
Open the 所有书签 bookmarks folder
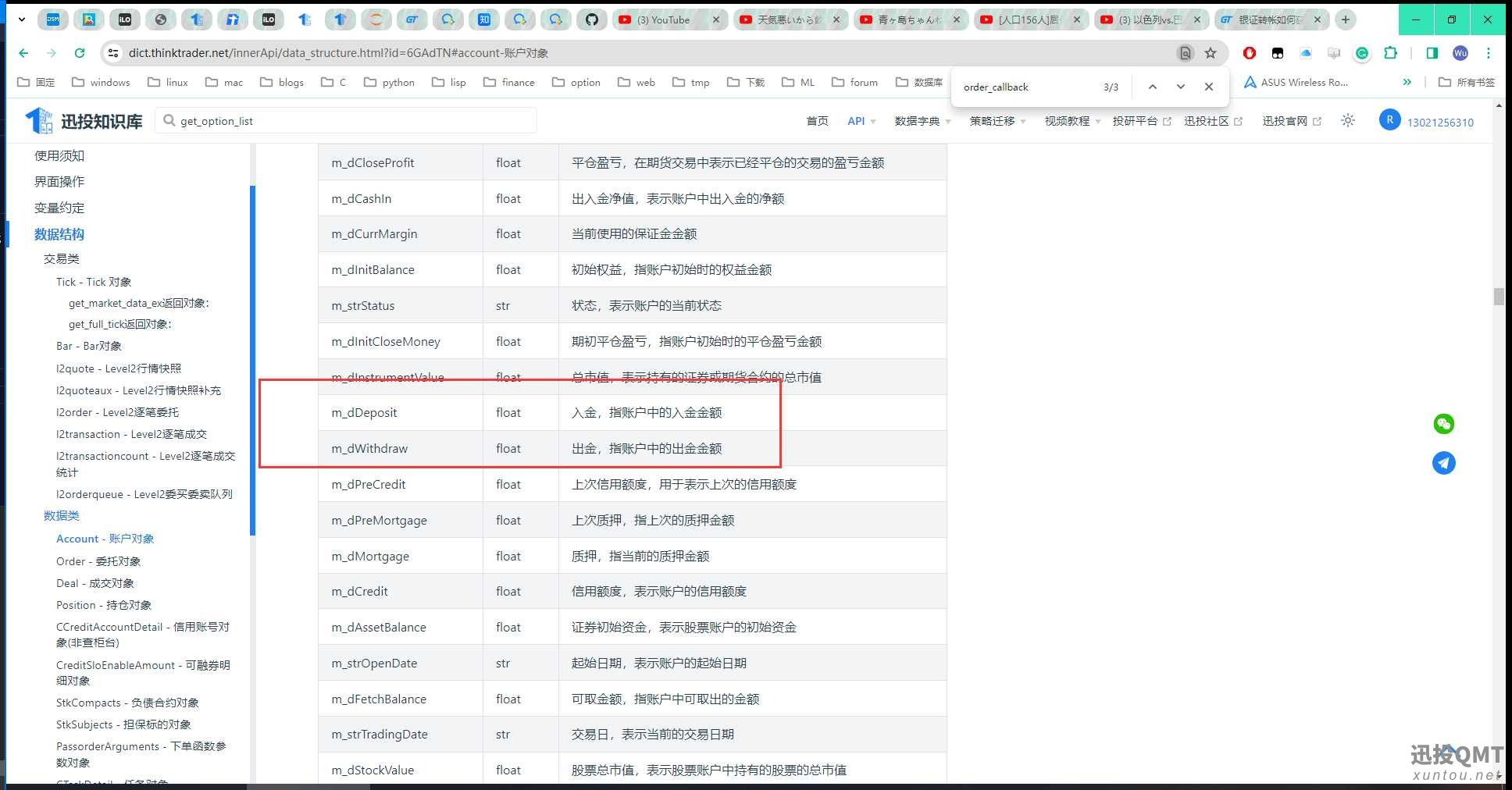pyautogui.click(x=1466, y=82)
